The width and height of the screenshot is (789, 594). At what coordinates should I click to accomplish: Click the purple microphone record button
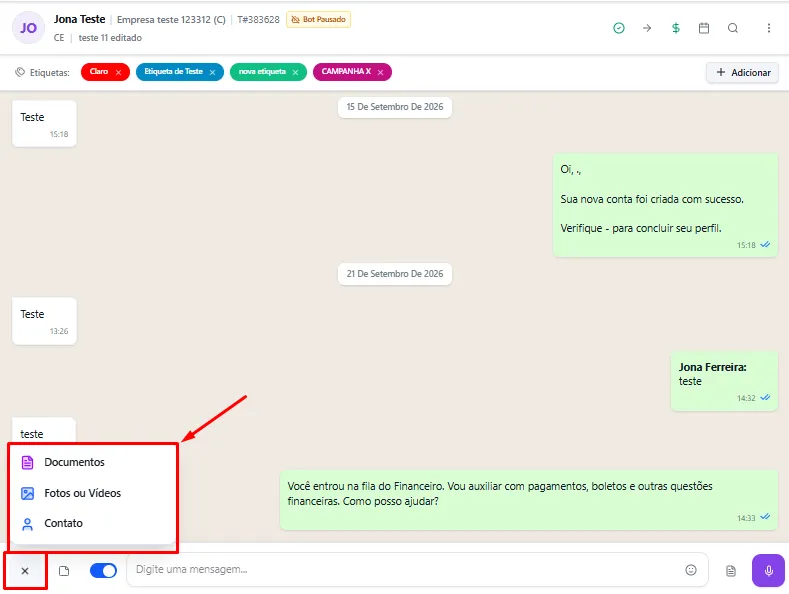(x=768, y=570)
